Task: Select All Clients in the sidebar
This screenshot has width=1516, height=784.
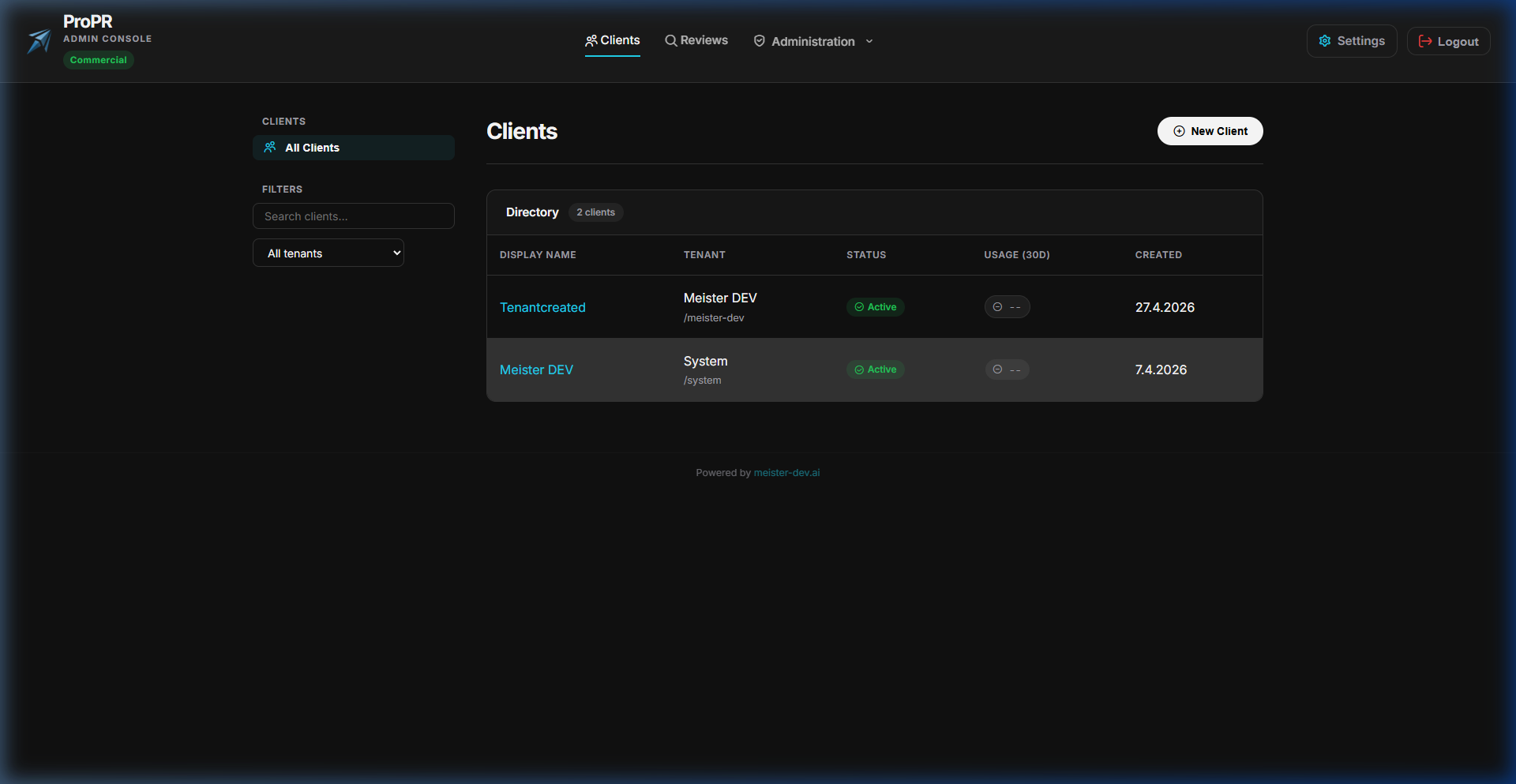Action: tap(354, 148)
